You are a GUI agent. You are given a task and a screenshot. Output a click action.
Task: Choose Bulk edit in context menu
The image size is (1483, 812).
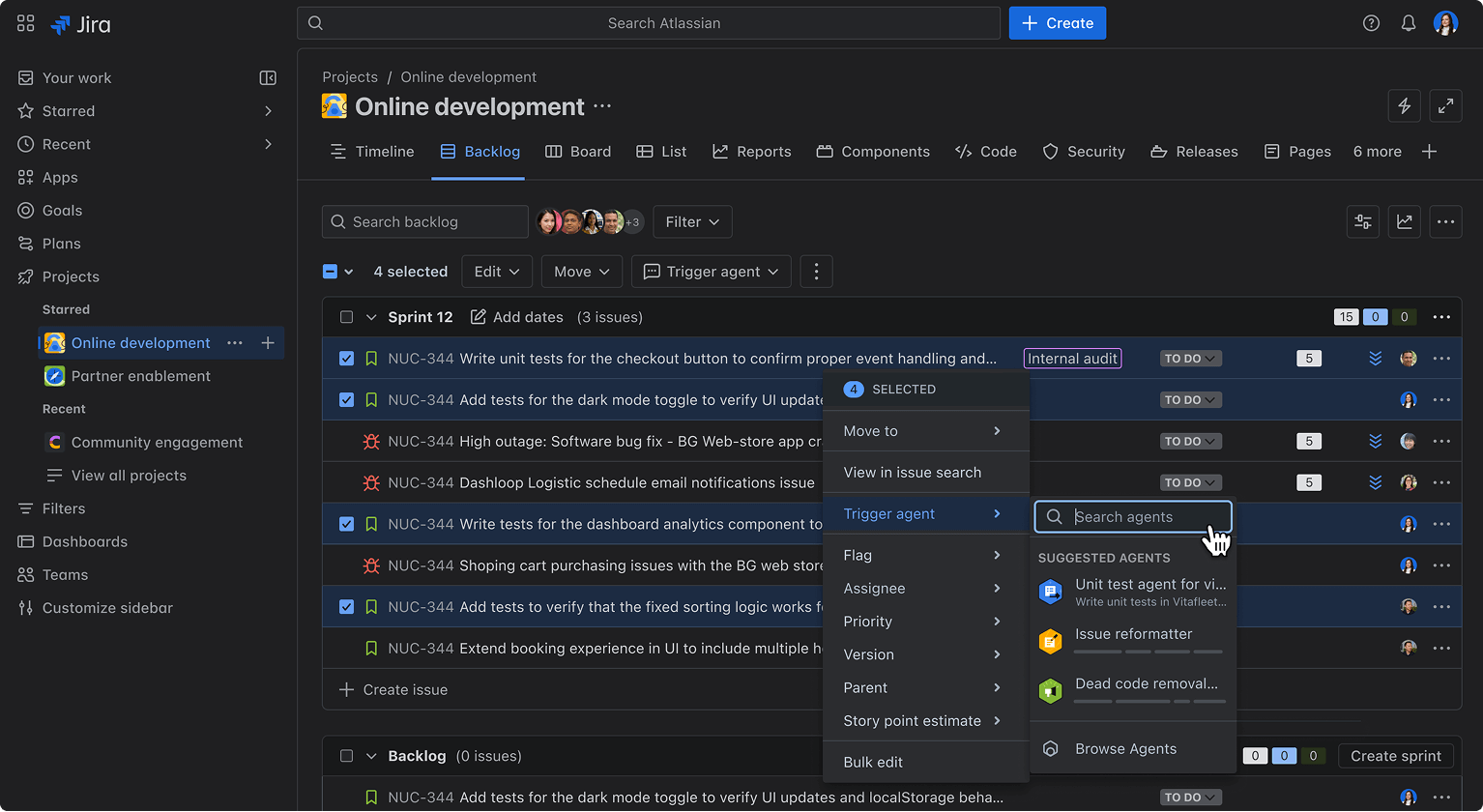click(924, 763)
